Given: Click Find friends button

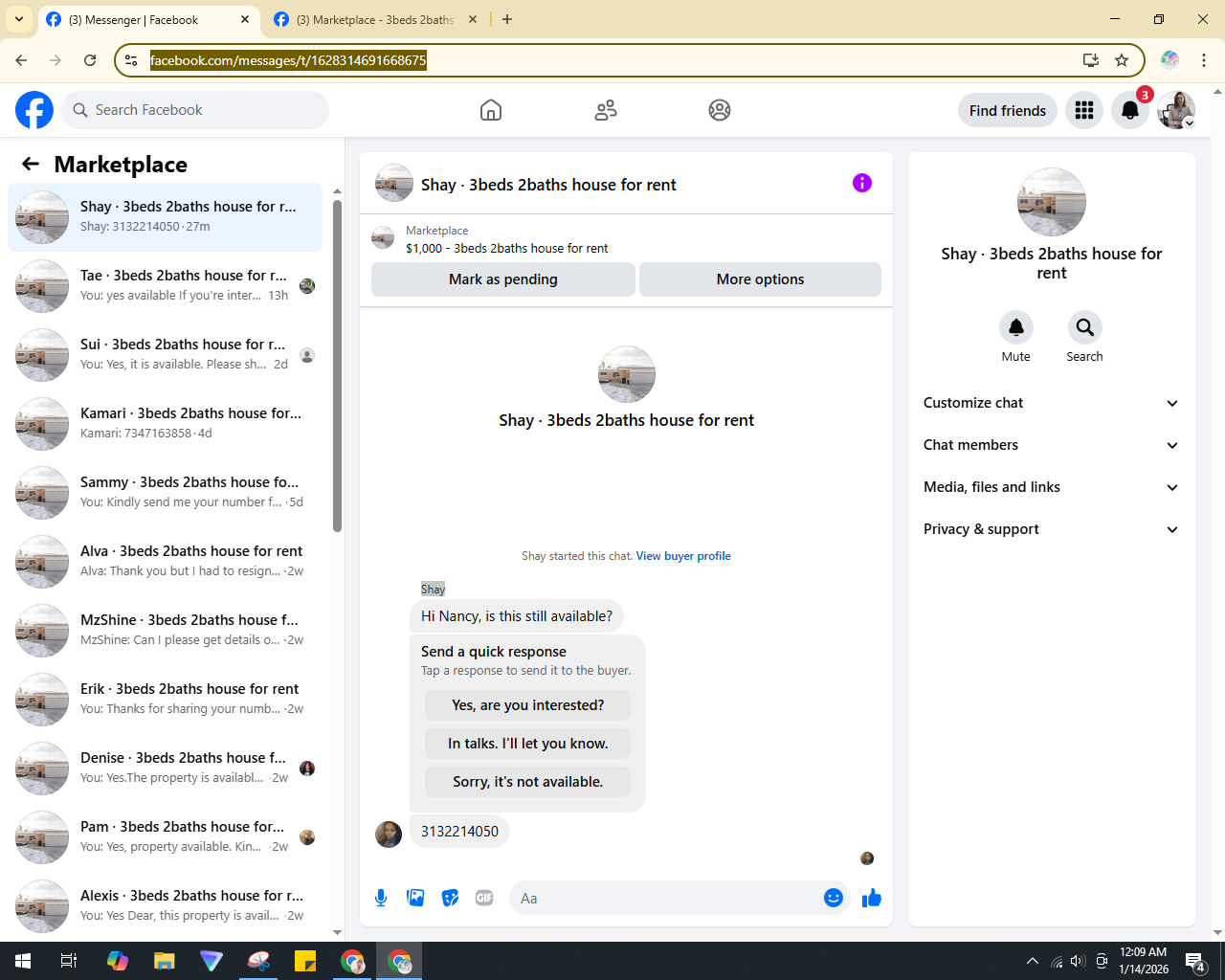Looking at the screenshot, I should [x=1008, y=110].
